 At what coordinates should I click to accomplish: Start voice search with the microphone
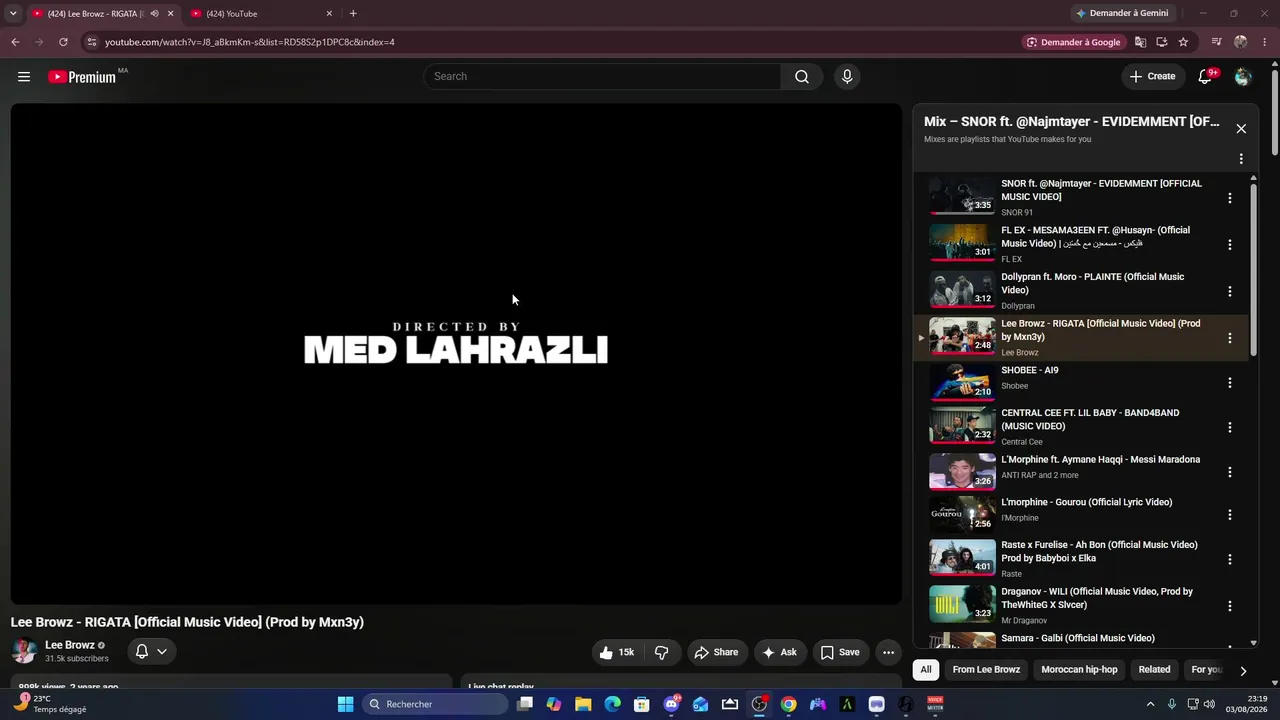pyautogui.click(x=847, y=77)
